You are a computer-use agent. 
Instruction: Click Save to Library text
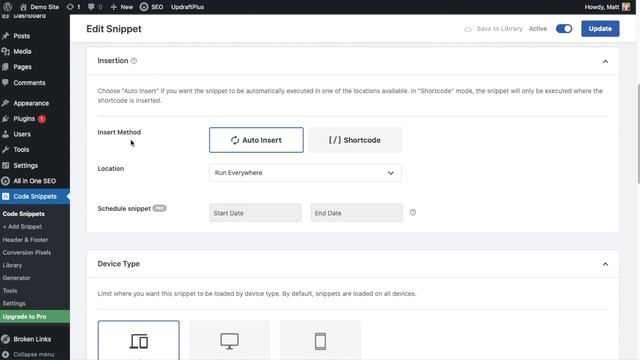[x=500, y=29]
